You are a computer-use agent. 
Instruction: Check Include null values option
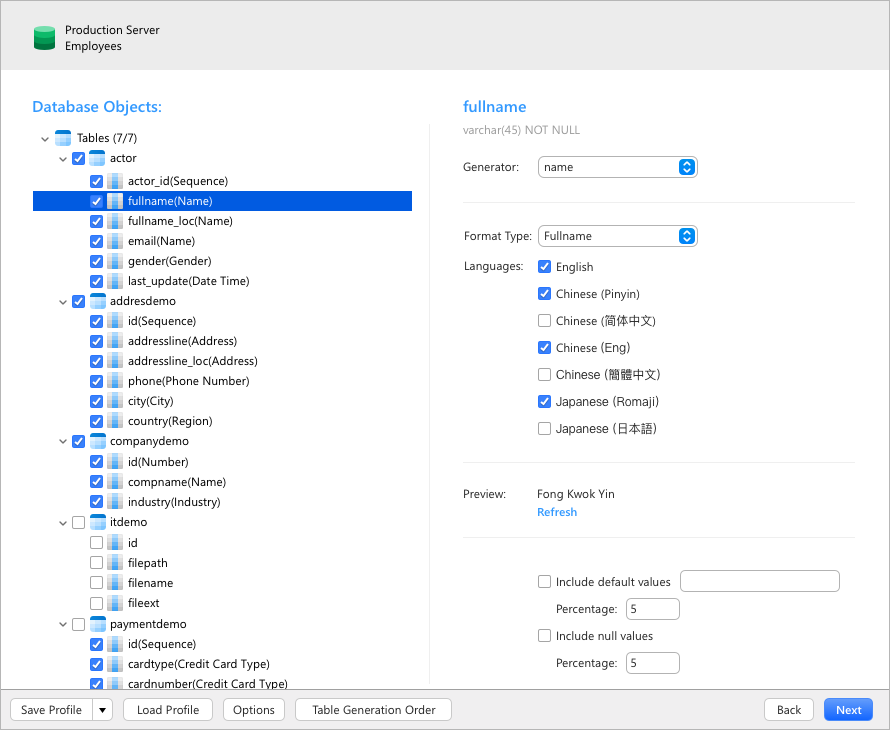544,636
